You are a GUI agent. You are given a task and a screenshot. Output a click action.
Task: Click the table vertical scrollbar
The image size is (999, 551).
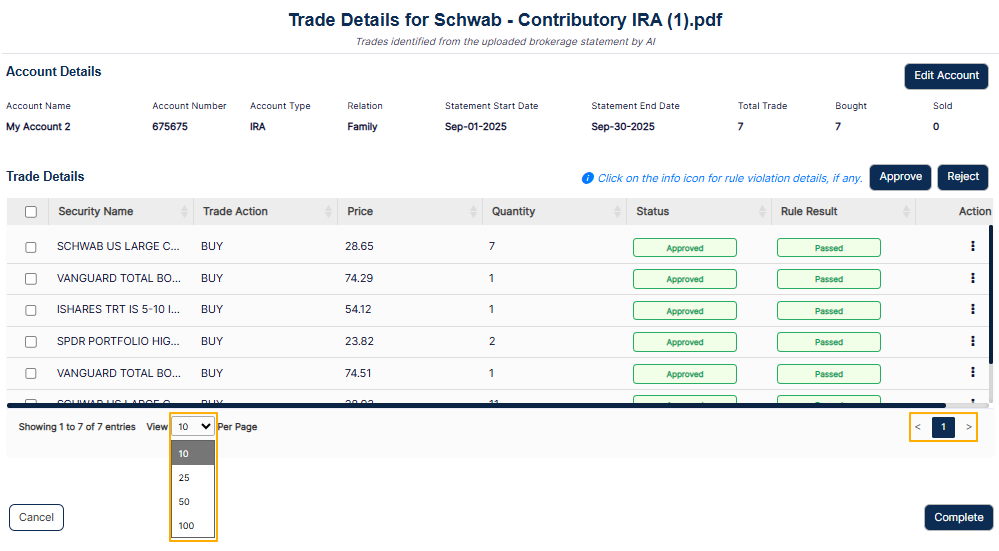click(991, 294)
